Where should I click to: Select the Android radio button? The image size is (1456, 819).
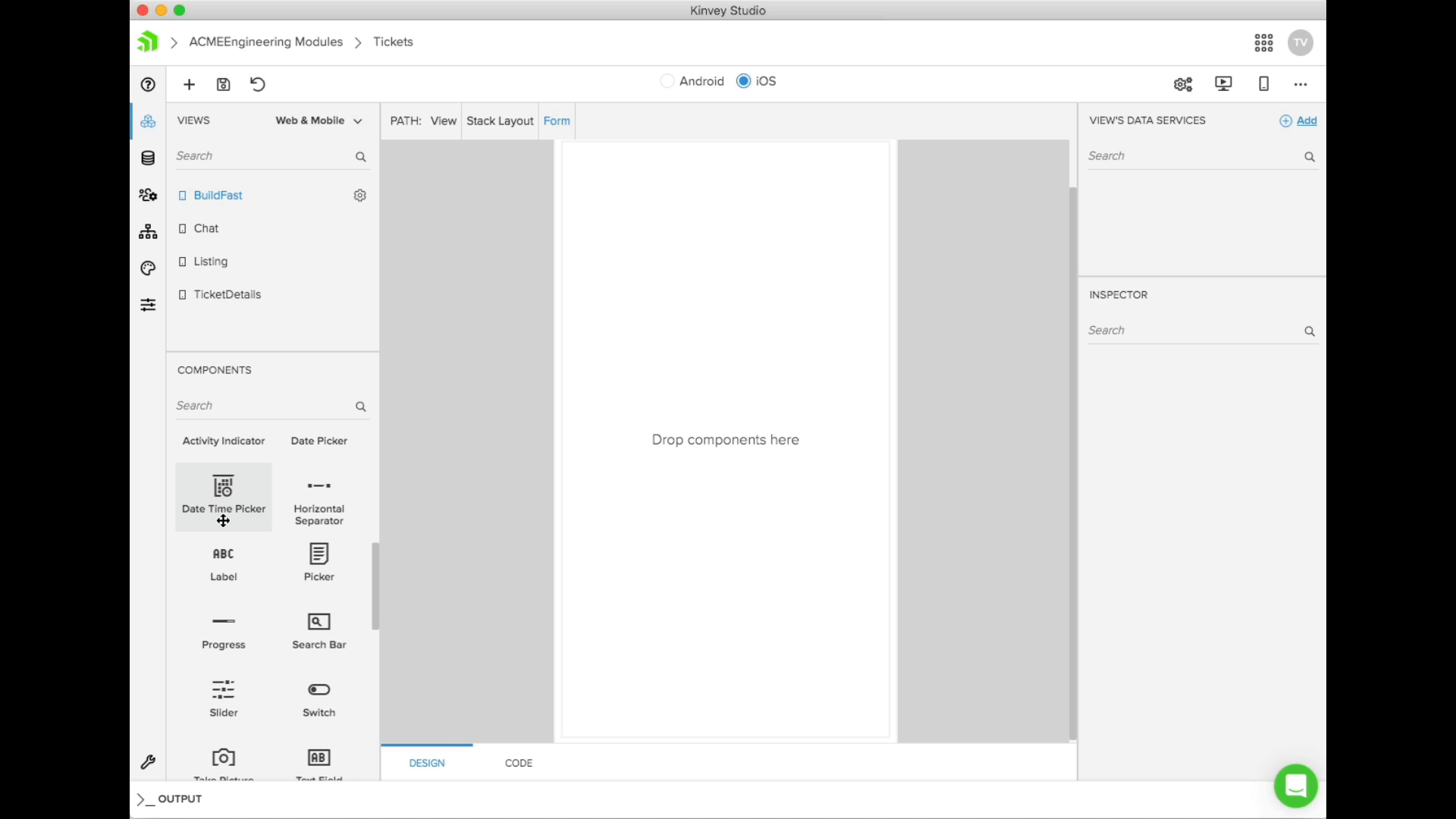point(667,81)
